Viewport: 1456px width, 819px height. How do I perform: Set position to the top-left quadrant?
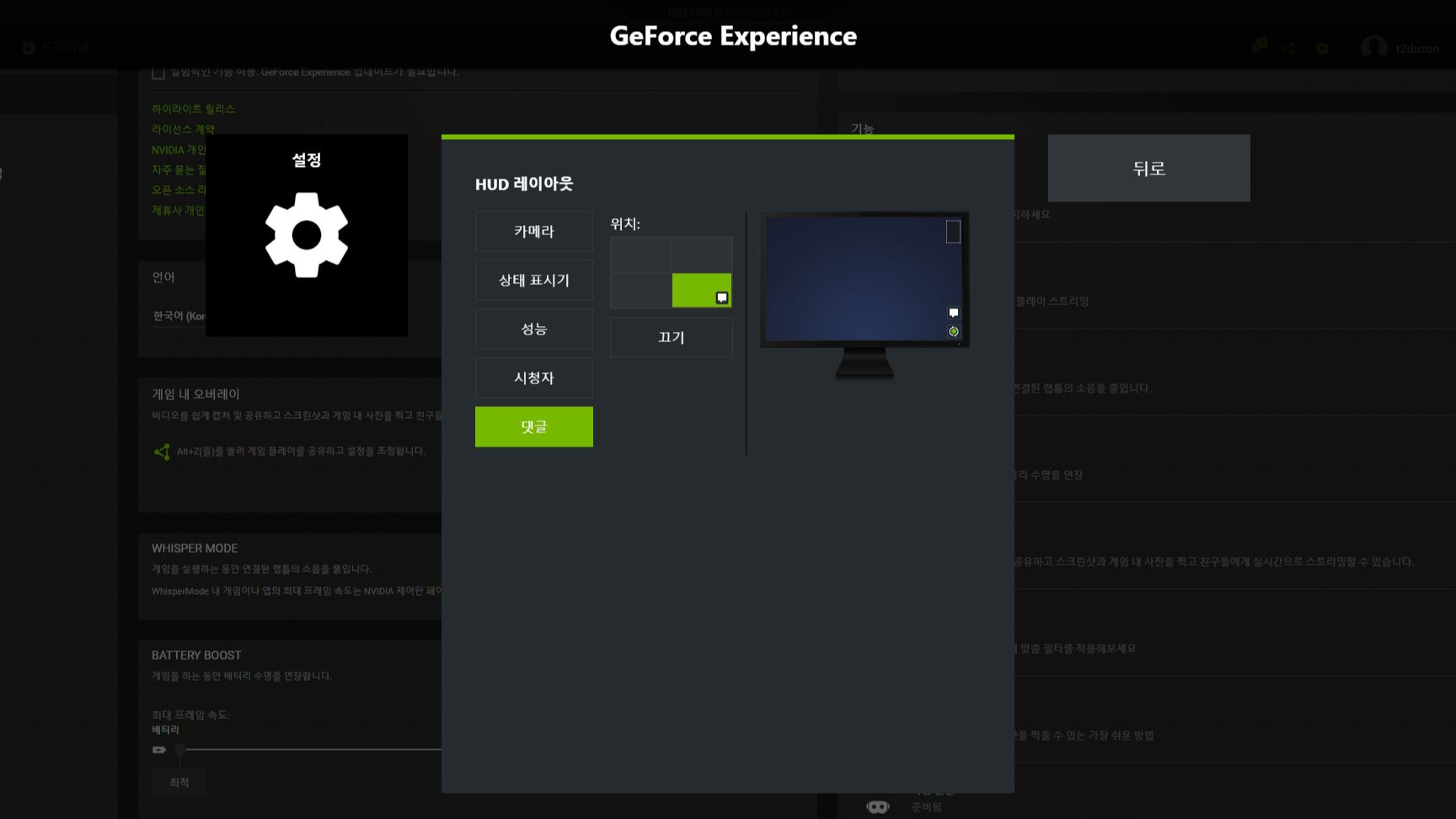[x=640, y=254]
